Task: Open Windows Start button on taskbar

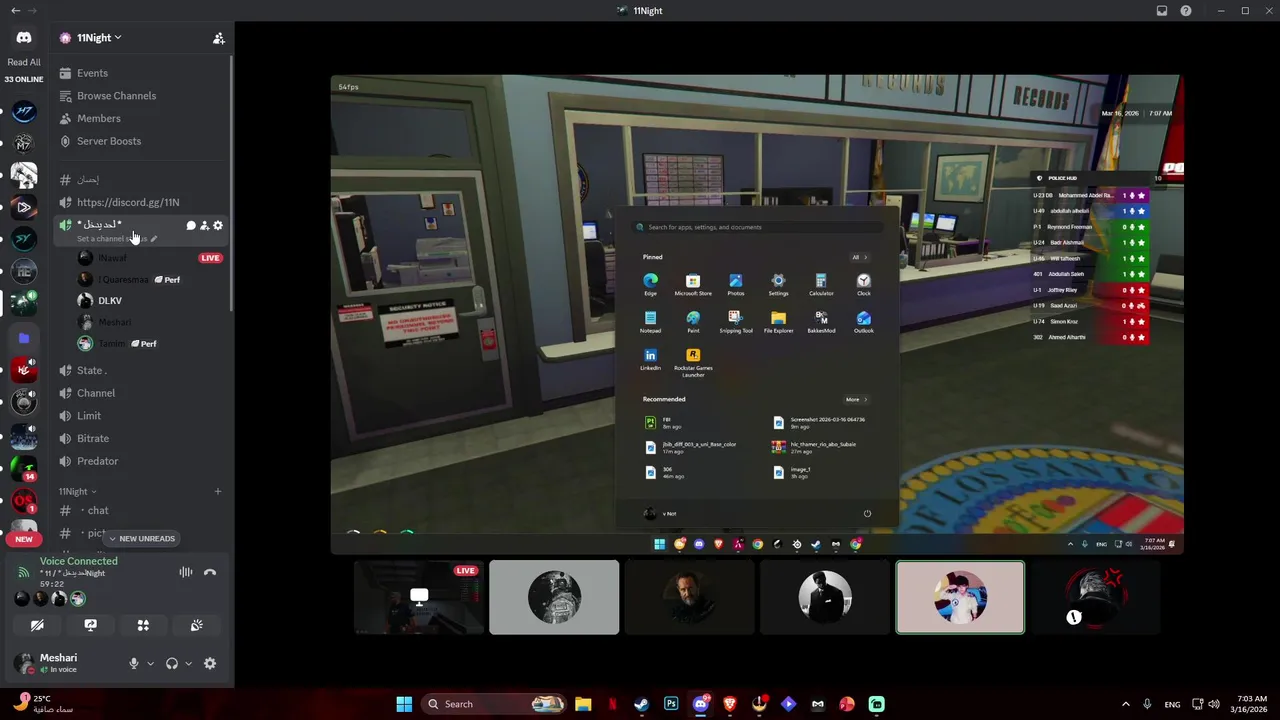Action: click(404, 704)
